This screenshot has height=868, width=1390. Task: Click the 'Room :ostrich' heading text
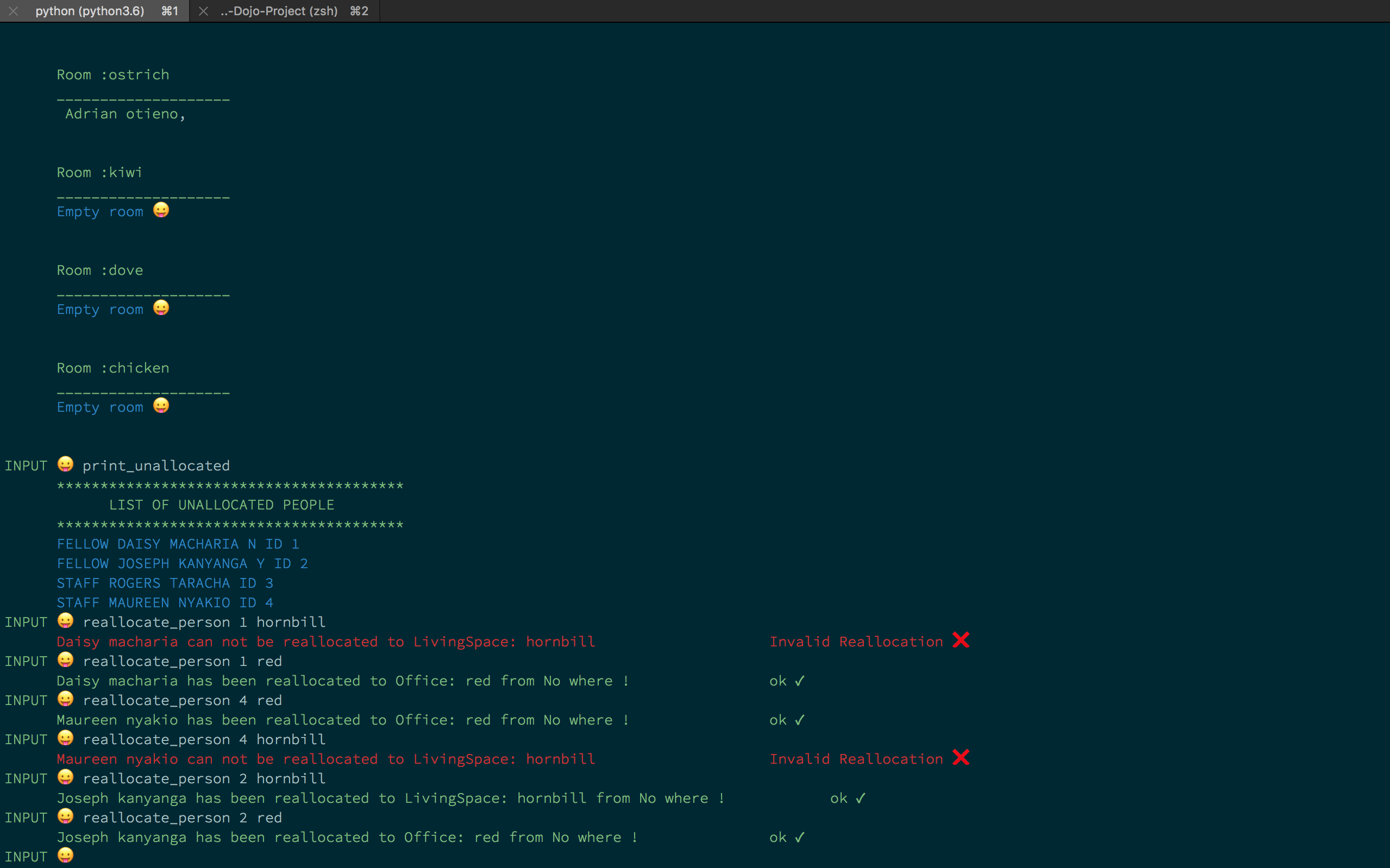click(113, 74)
